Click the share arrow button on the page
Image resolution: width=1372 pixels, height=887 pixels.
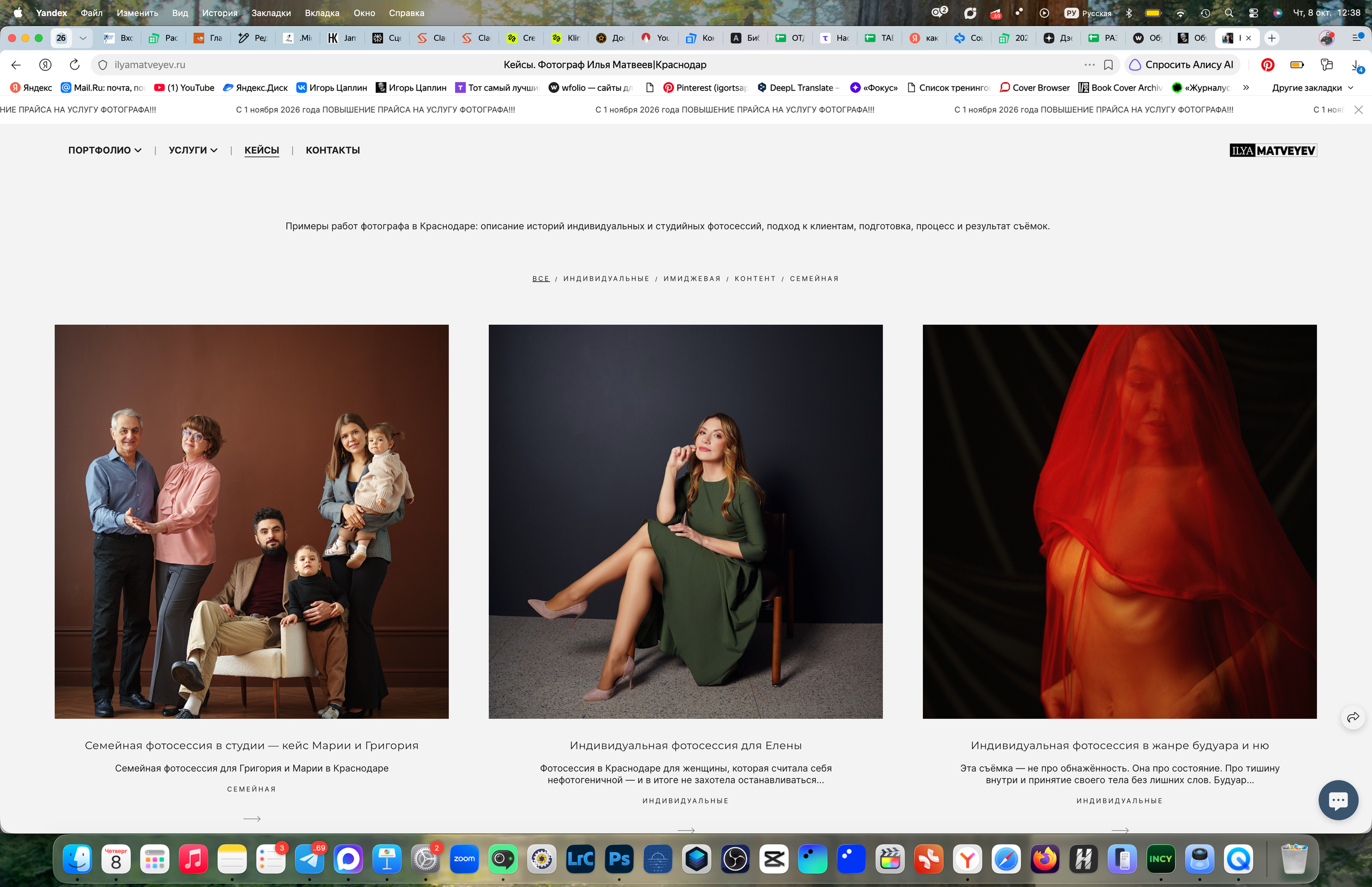1353,717
